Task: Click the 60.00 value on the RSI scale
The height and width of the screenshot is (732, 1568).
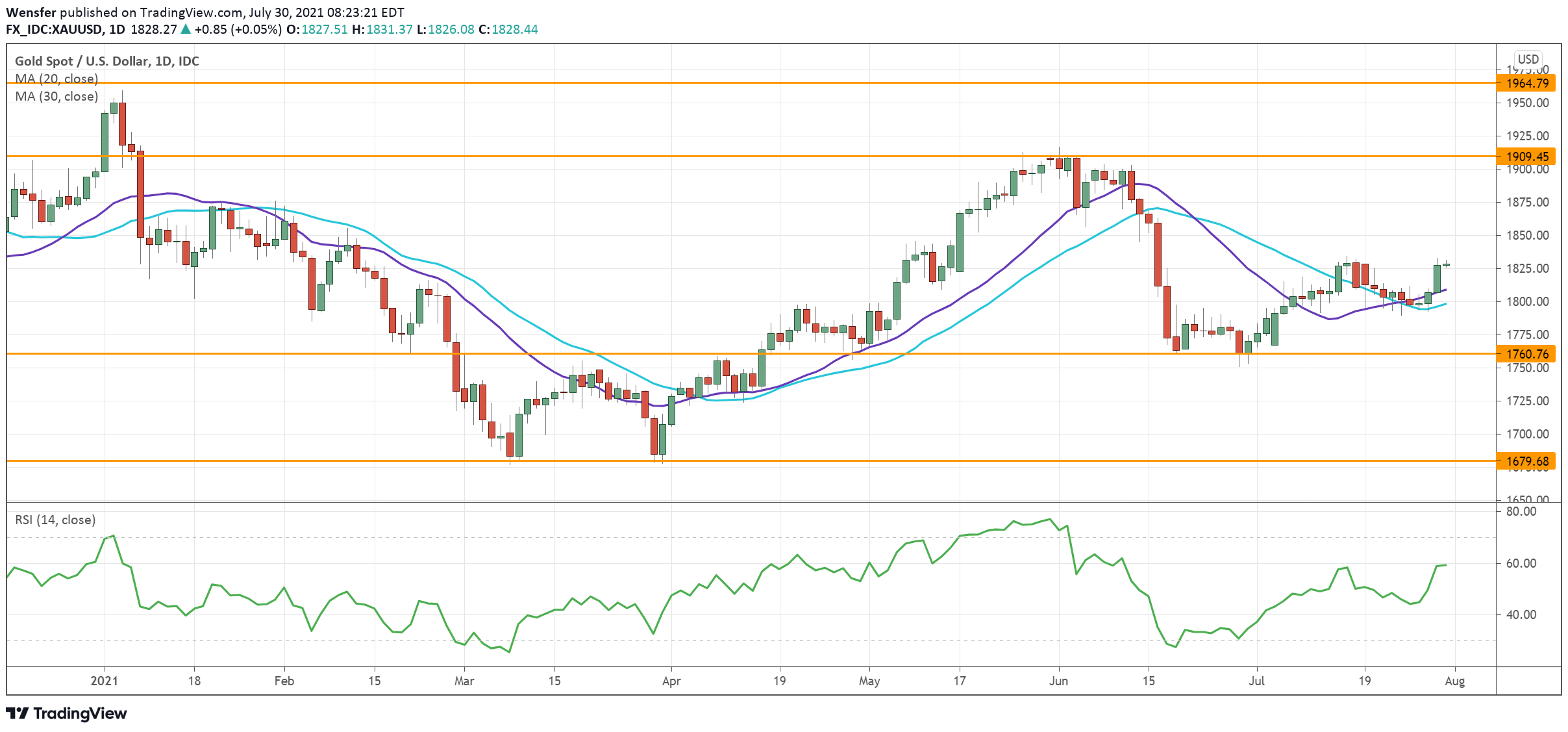Action: pos(1521,563)
